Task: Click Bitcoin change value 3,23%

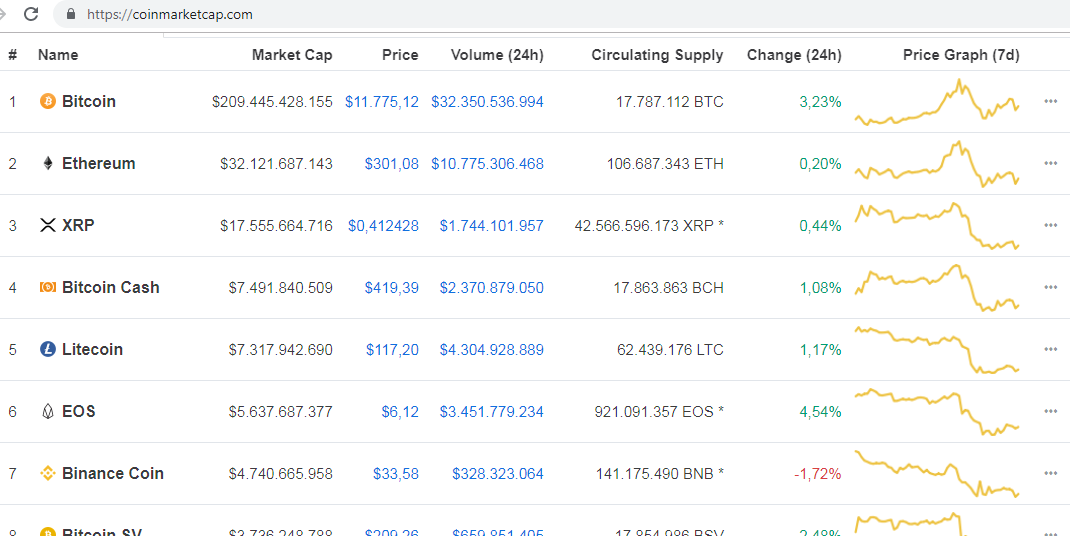Action: (x=820, y=102)
